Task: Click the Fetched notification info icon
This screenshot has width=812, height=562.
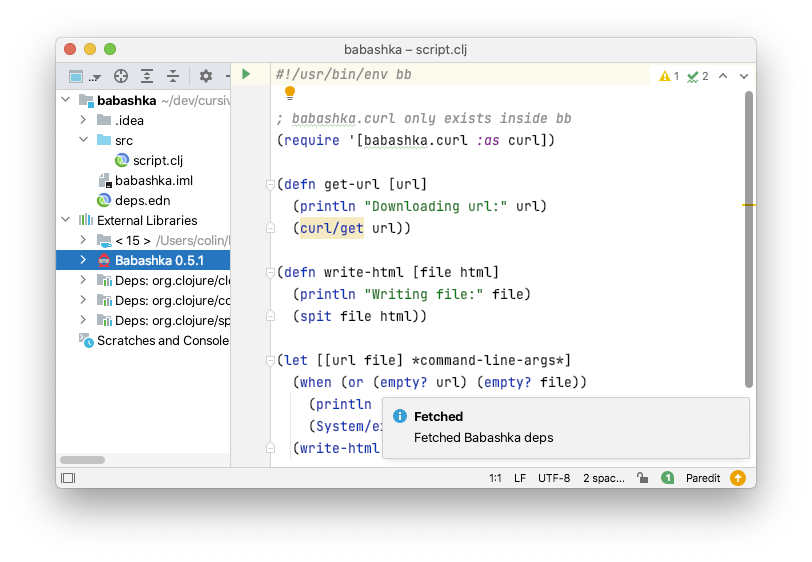Action: [400, 416]
